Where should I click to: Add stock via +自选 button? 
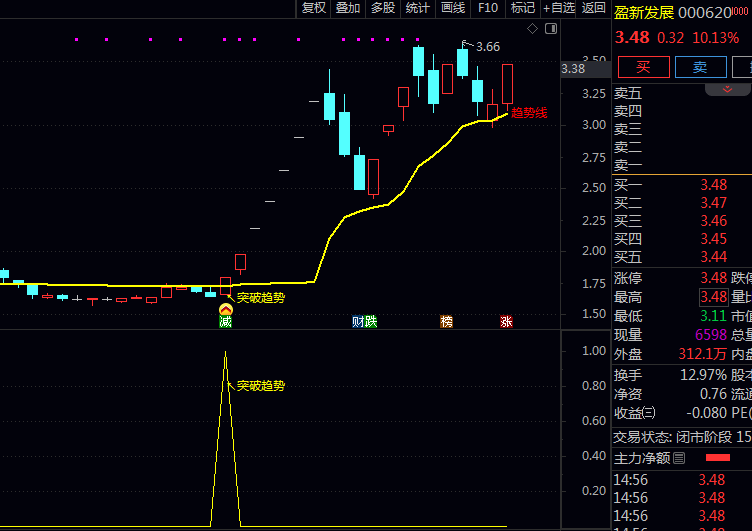click(x=559, y=8)
